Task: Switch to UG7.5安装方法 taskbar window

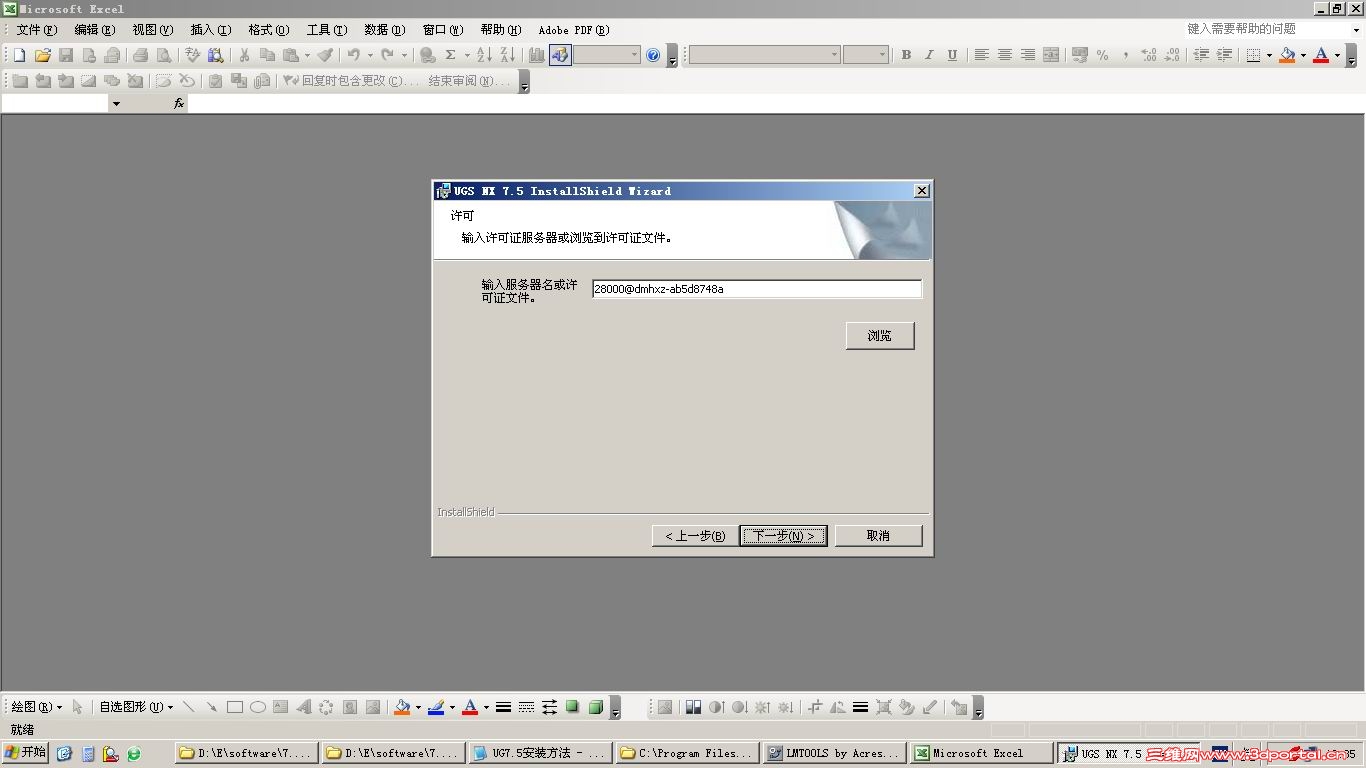Action: click(539, 753)
